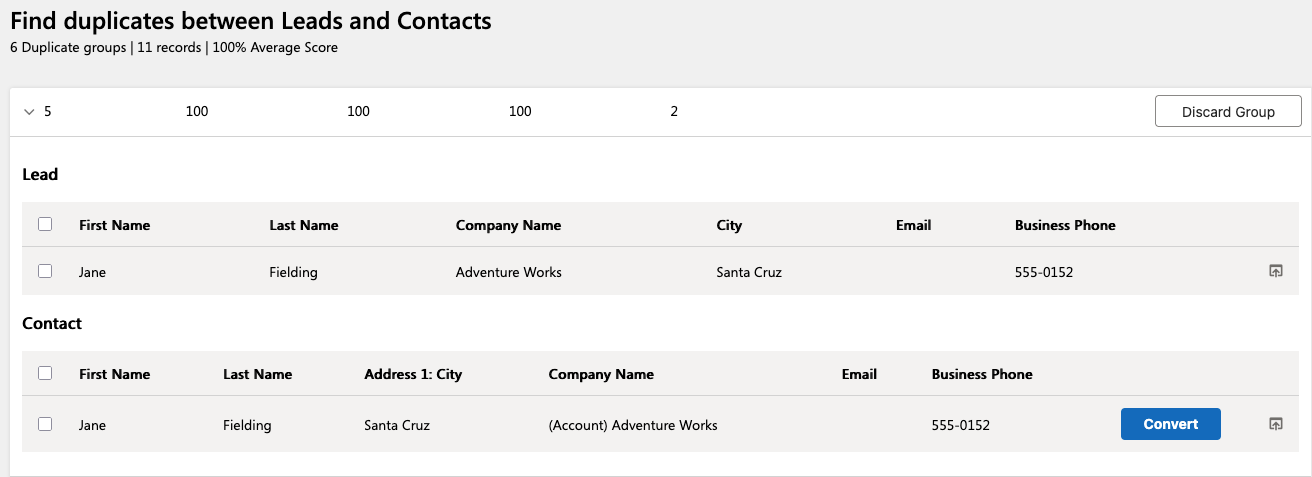The height and width of the screenshot is (477, 1312).
Task: Click the Lead Last Name column header
Action: tap(304, 225)
